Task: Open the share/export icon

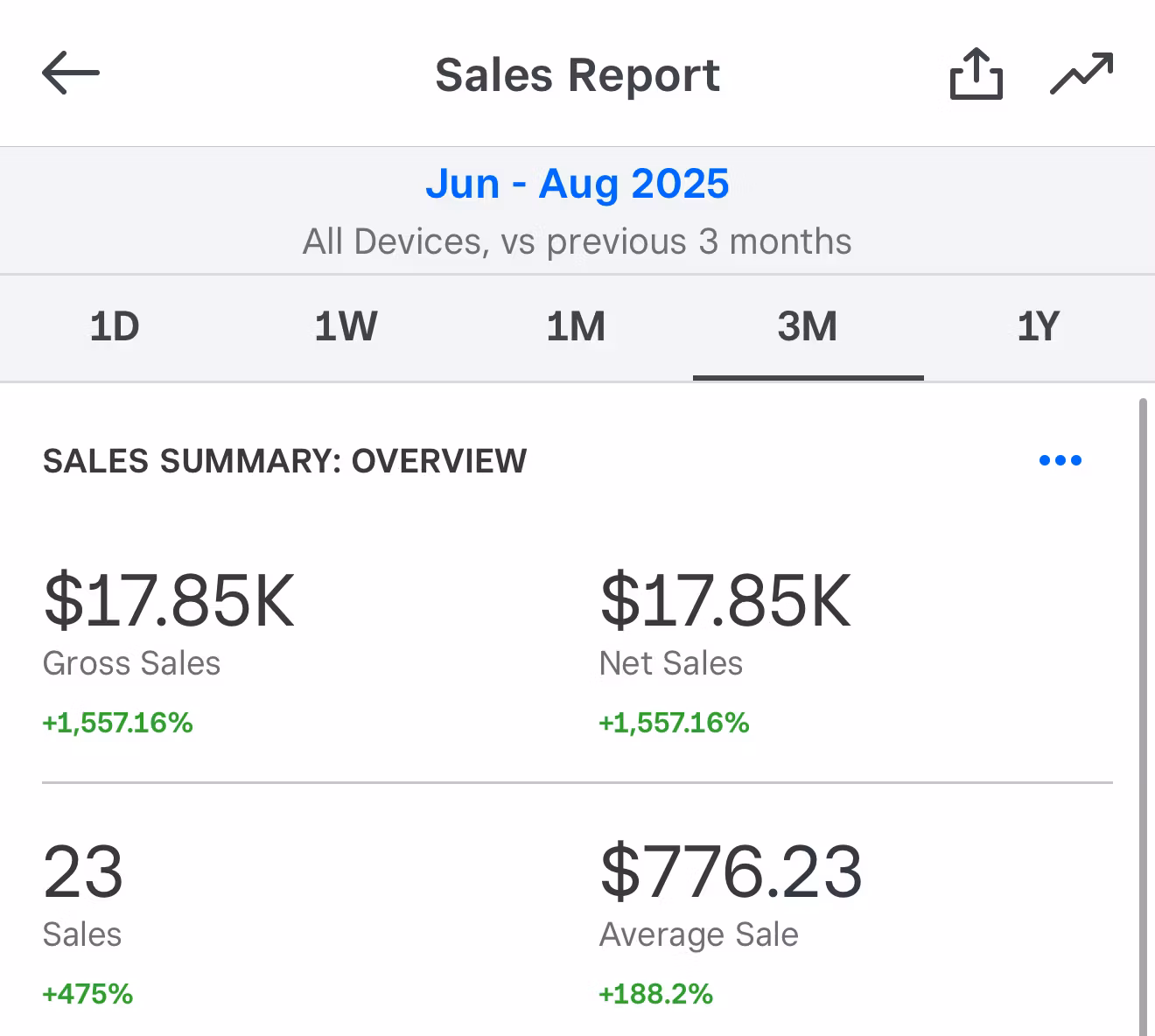Action: (976, 73)
